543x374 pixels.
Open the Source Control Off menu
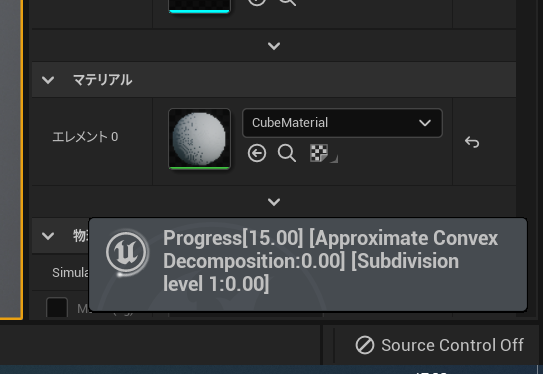[x=439, y=345]
